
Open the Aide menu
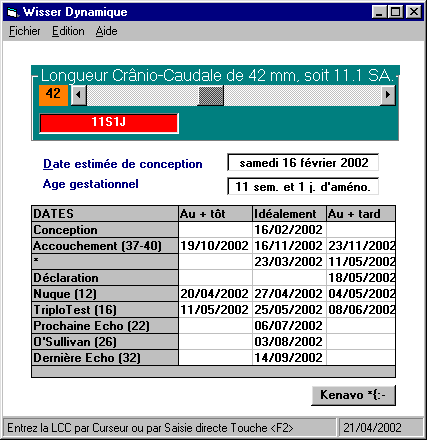point(106,31)
